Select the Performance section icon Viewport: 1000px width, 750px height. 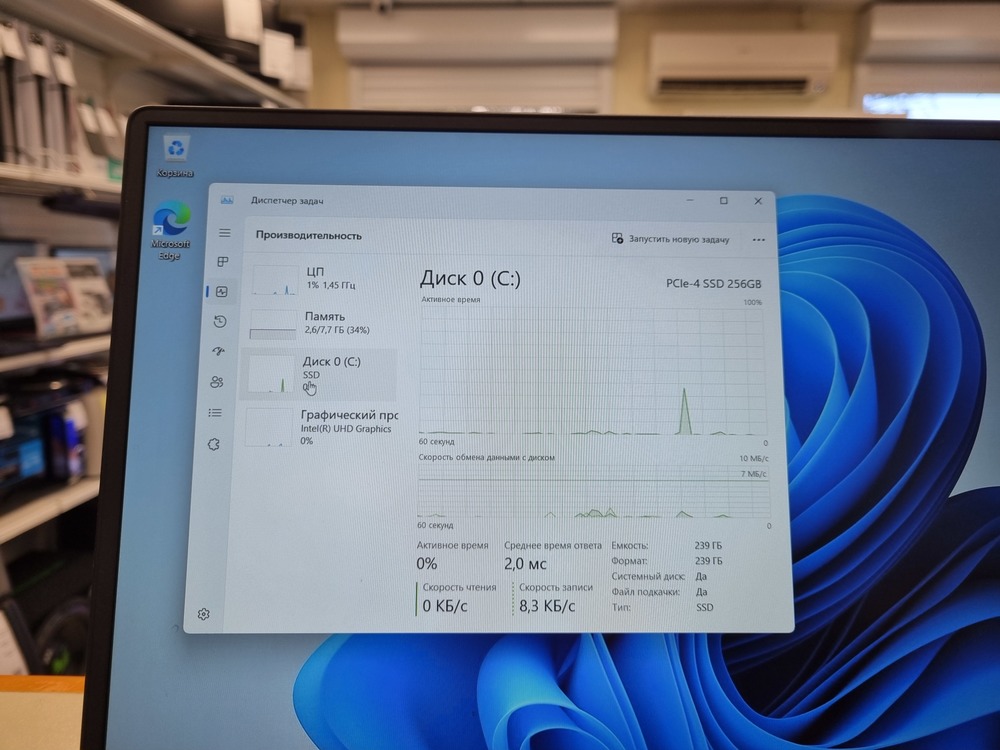221,291
